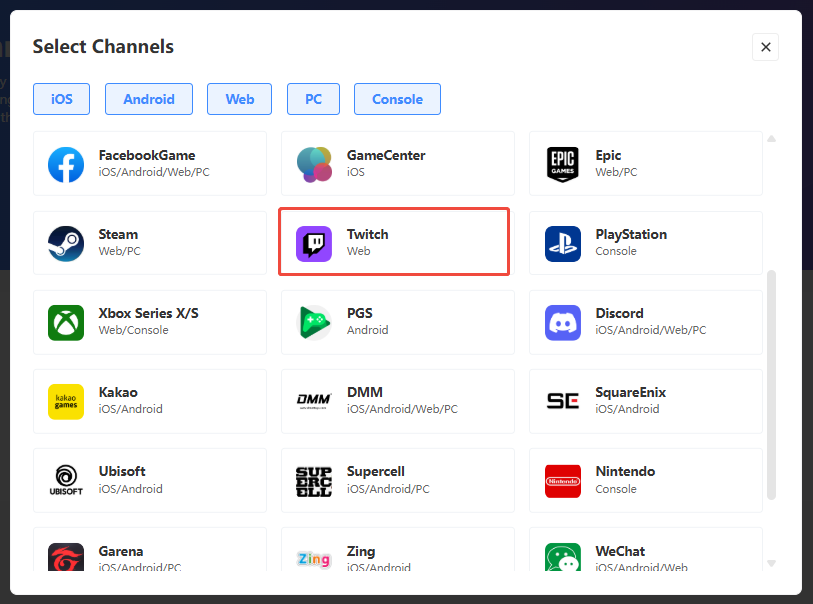Screen dimensions: 813x604
Task: Click the green Xbox logo icon
Action: pyautogui.click(x=66, y=322)
